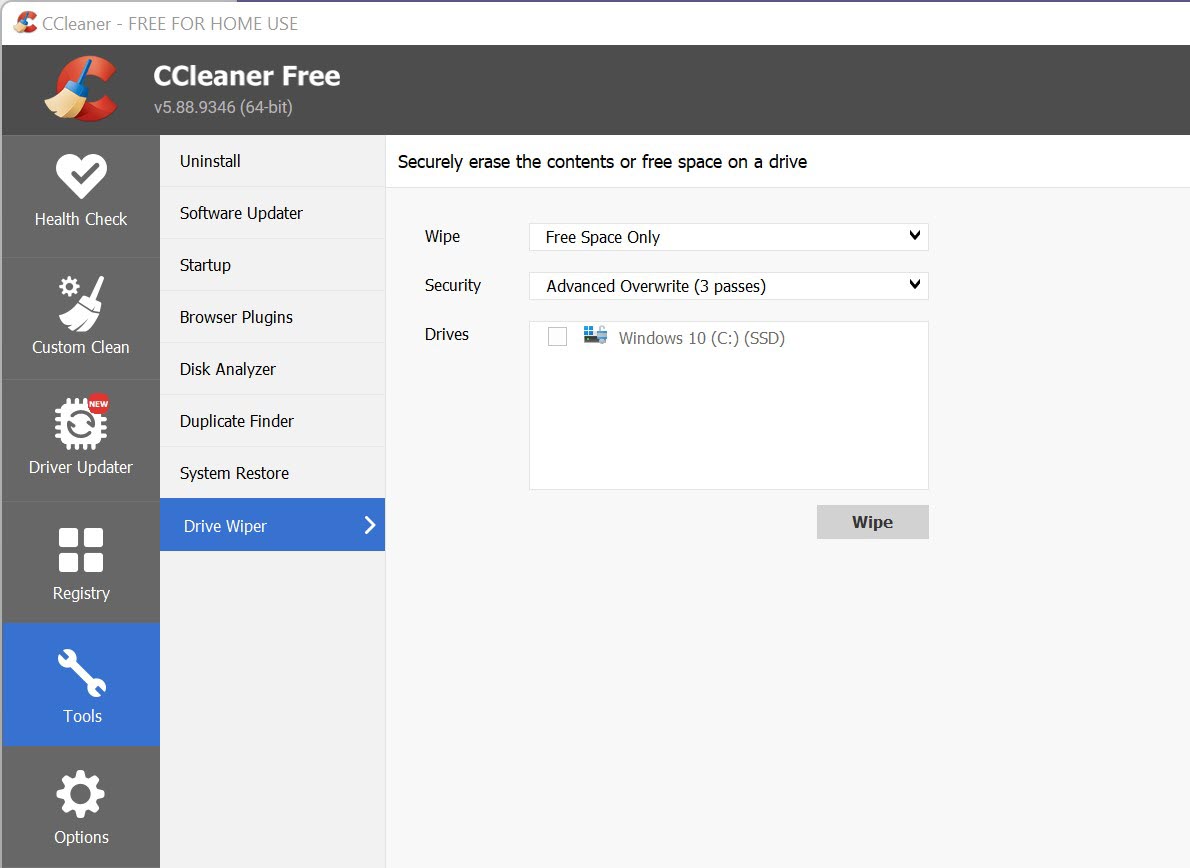
Task: Open the Startup tool
Action: [272, 265]
